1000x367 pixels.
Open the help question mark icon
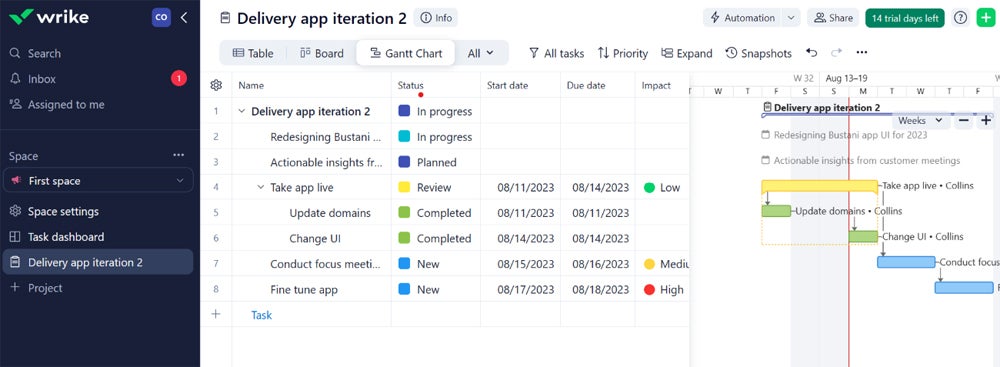point(960,18)
